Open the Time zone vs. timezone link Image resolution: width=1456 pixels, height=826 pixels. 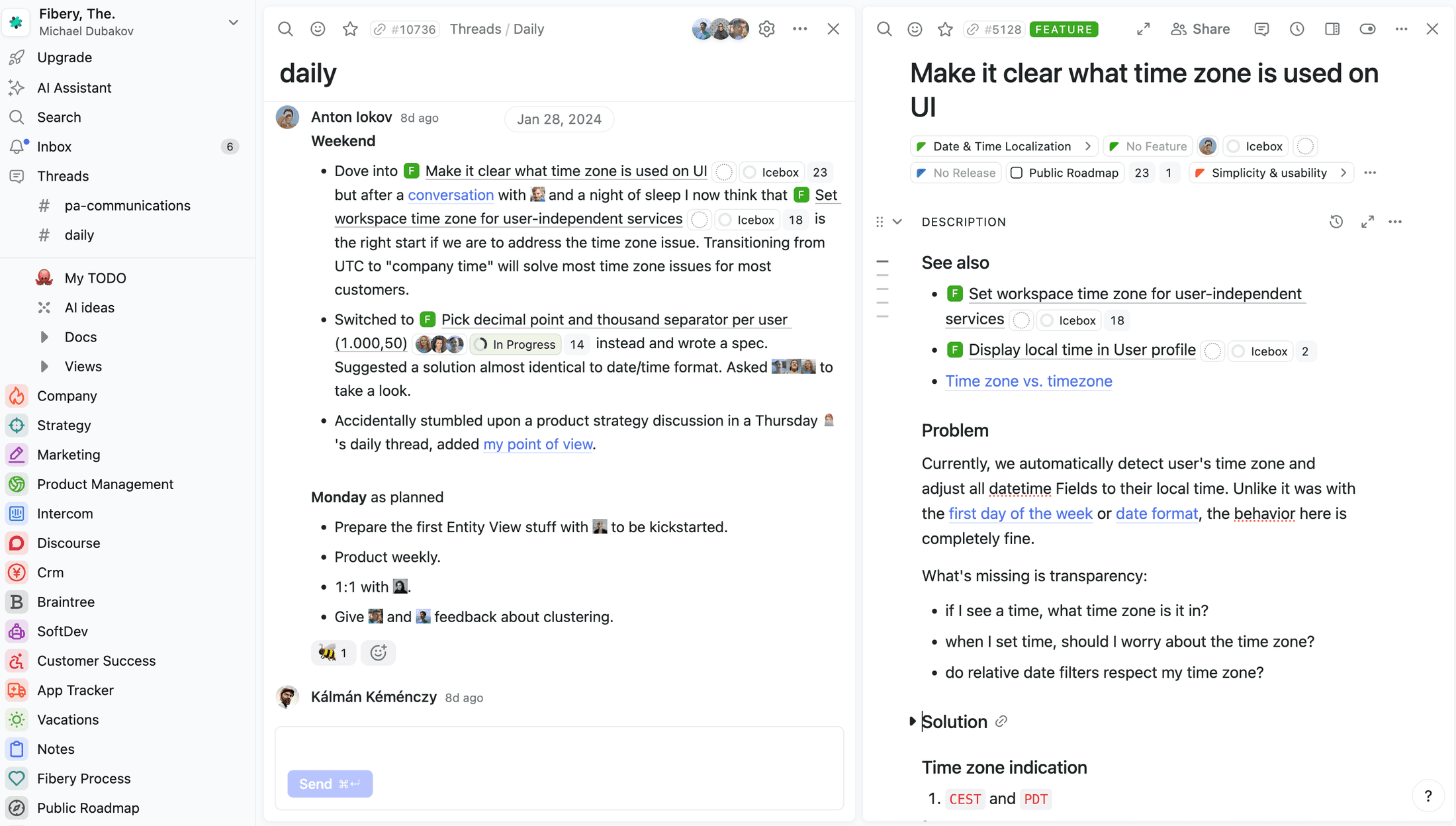tap(1028, 381)
